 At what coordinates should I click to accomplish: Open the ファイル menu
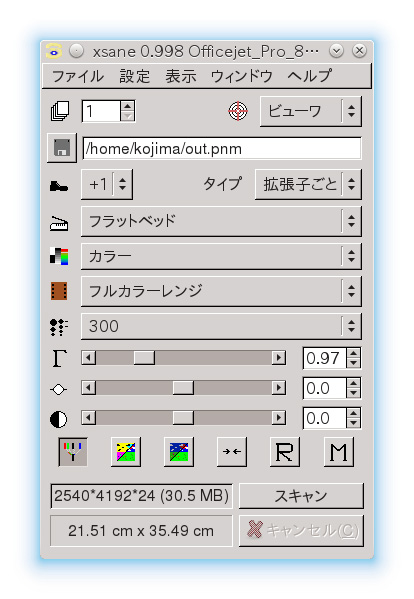(78, 76)
